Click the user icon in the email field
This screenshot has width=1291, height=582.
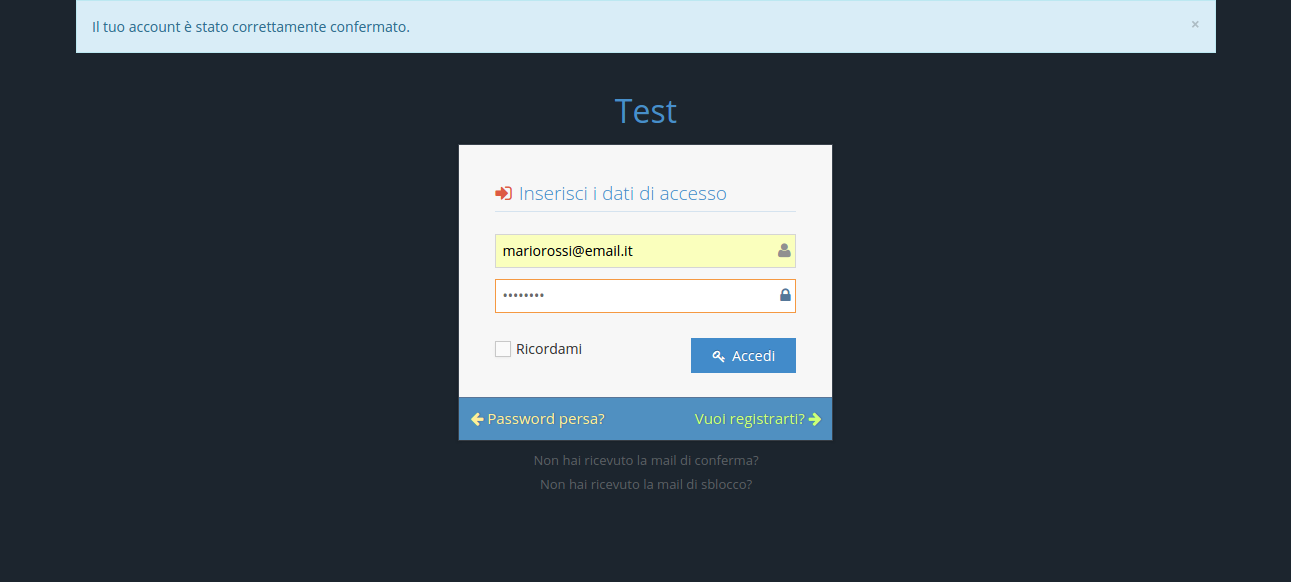click(784, 251)
